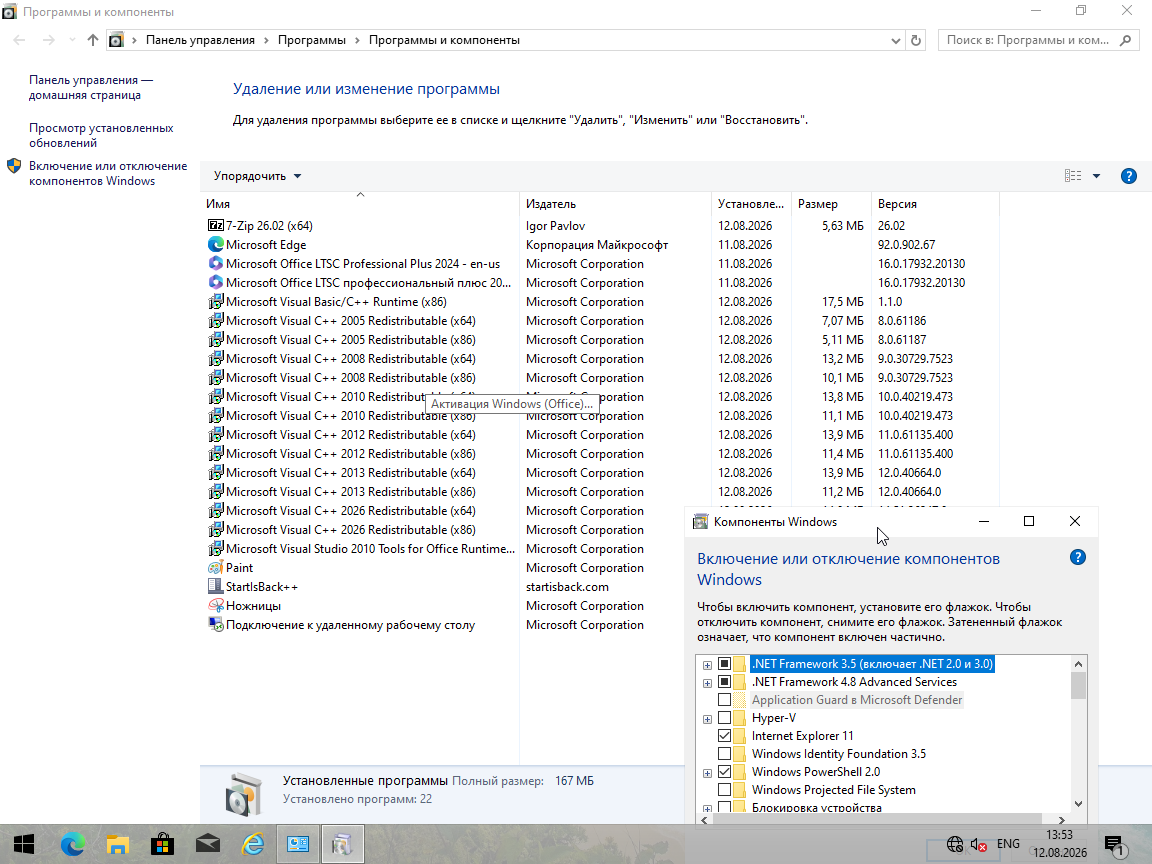The height and width of the screenshot is (864, 1152).
Task: Enable the Hyper-V checkbox
Action: [x=724, y=718]
